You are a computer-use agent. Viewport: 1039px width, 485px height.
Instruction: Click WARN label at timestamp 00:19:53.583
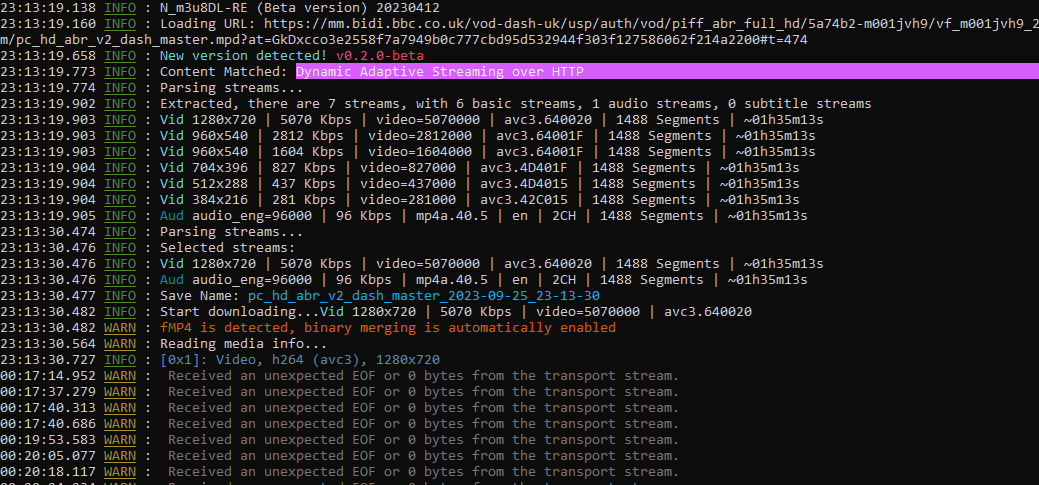120,440
